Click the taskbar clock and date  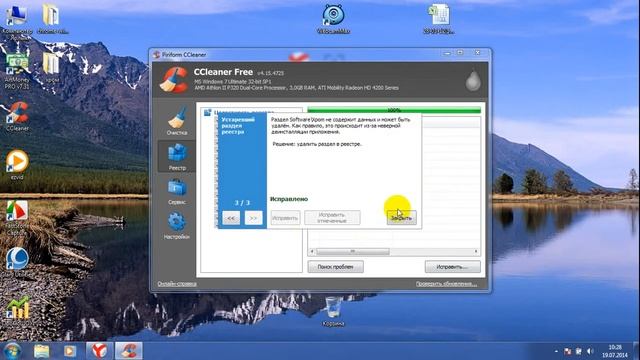point(615,351)
